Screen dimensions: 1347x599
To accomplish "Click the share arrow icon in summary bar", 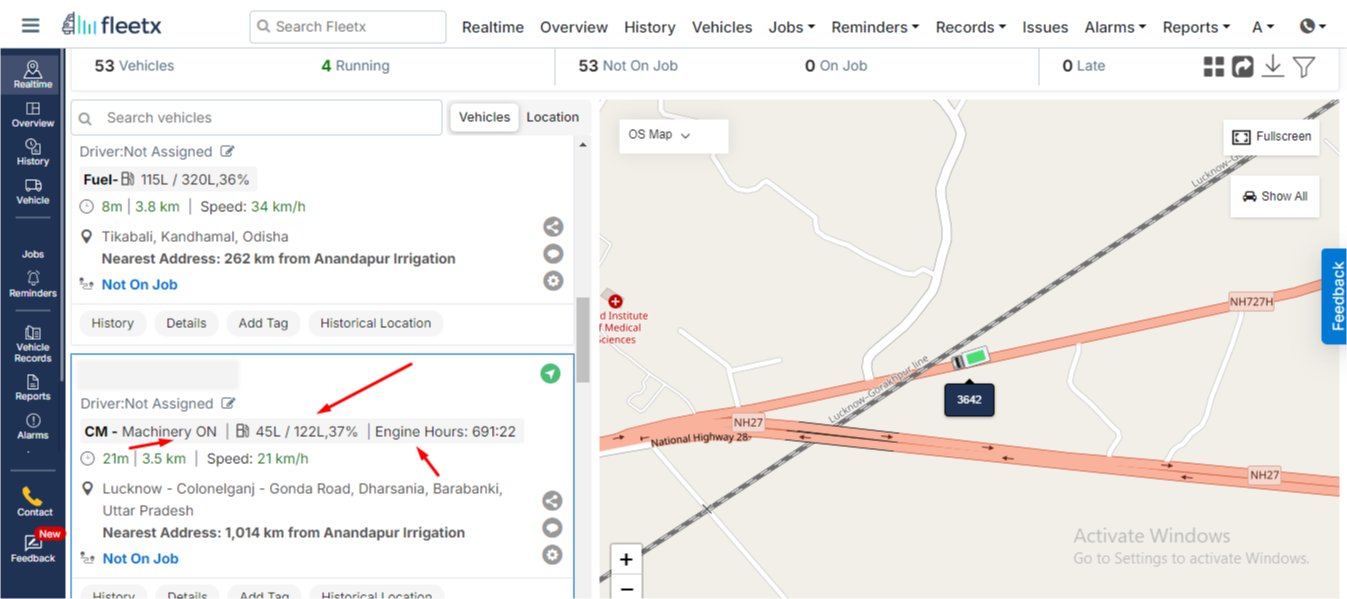I will pos(1243,67).
